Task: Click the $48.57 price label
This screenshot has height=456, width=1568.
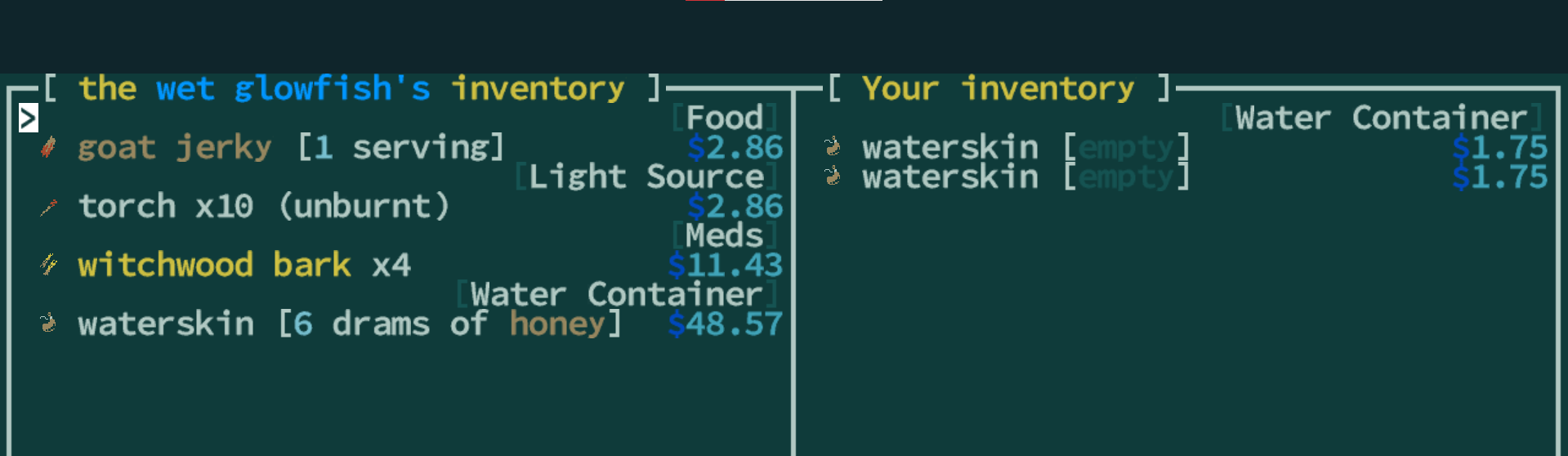Action: tap(725, 324)
